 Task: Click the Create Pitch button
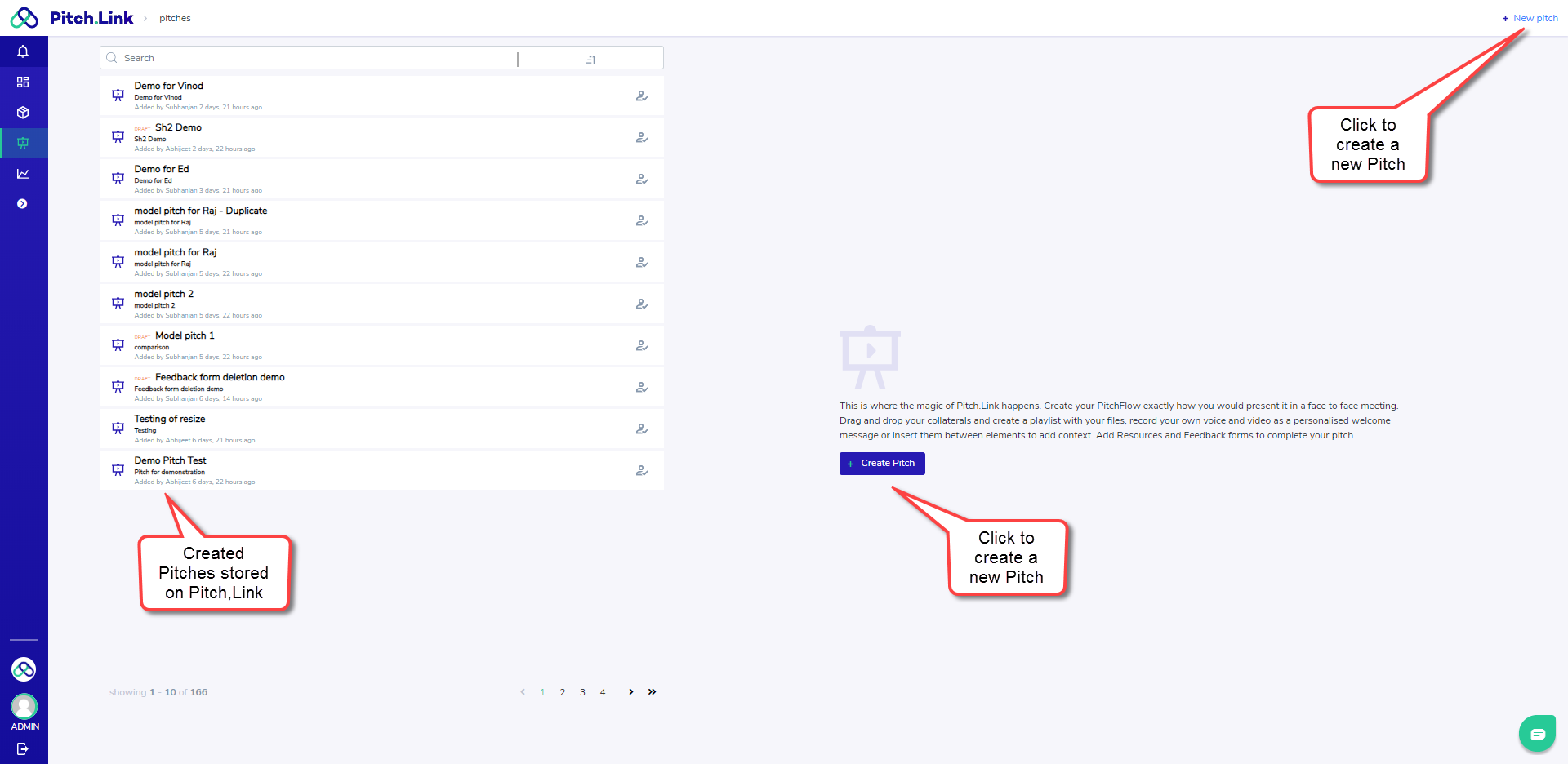coord(882,464)
